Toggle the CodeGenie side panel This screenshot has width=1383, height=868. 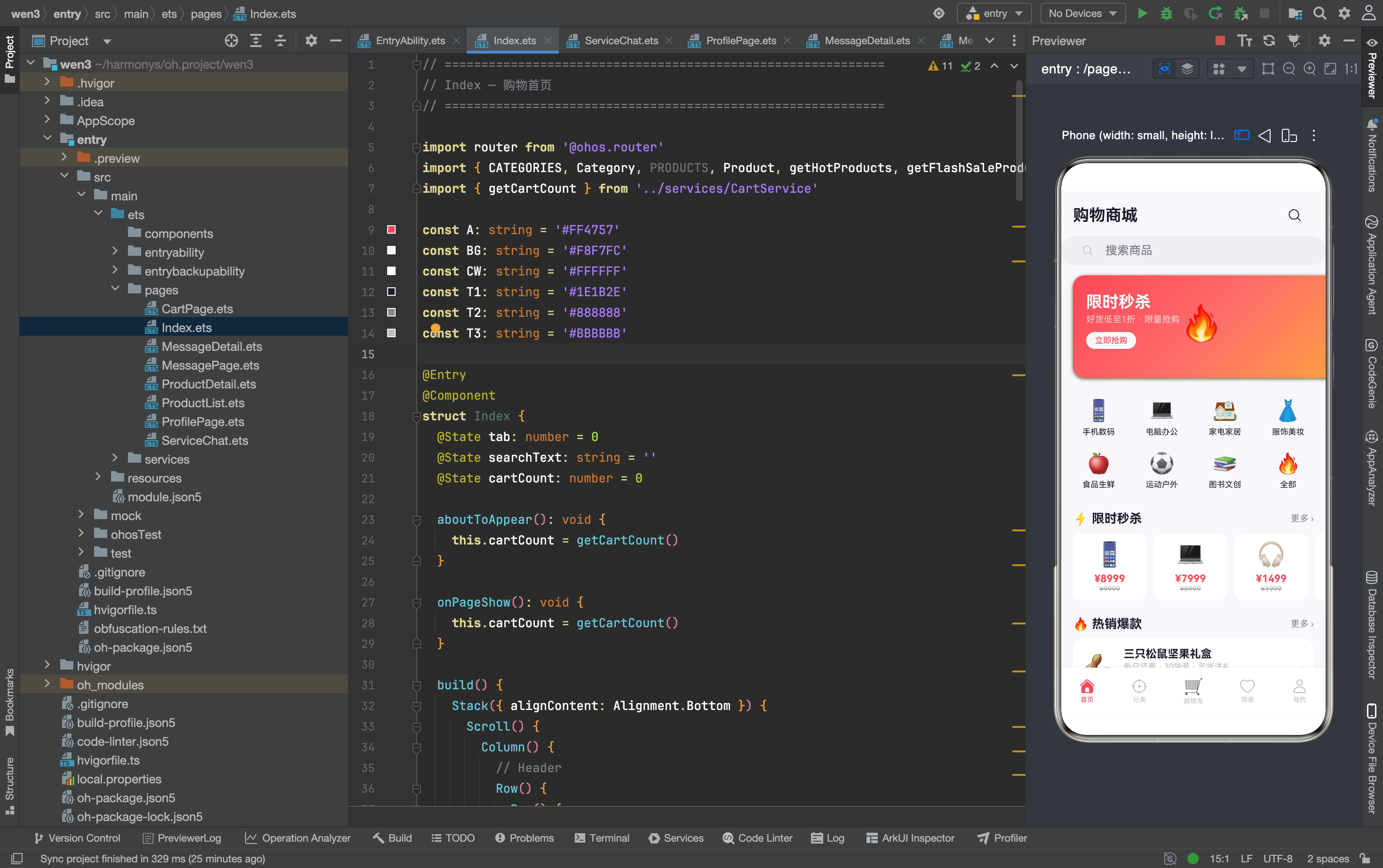point(1372,374)
